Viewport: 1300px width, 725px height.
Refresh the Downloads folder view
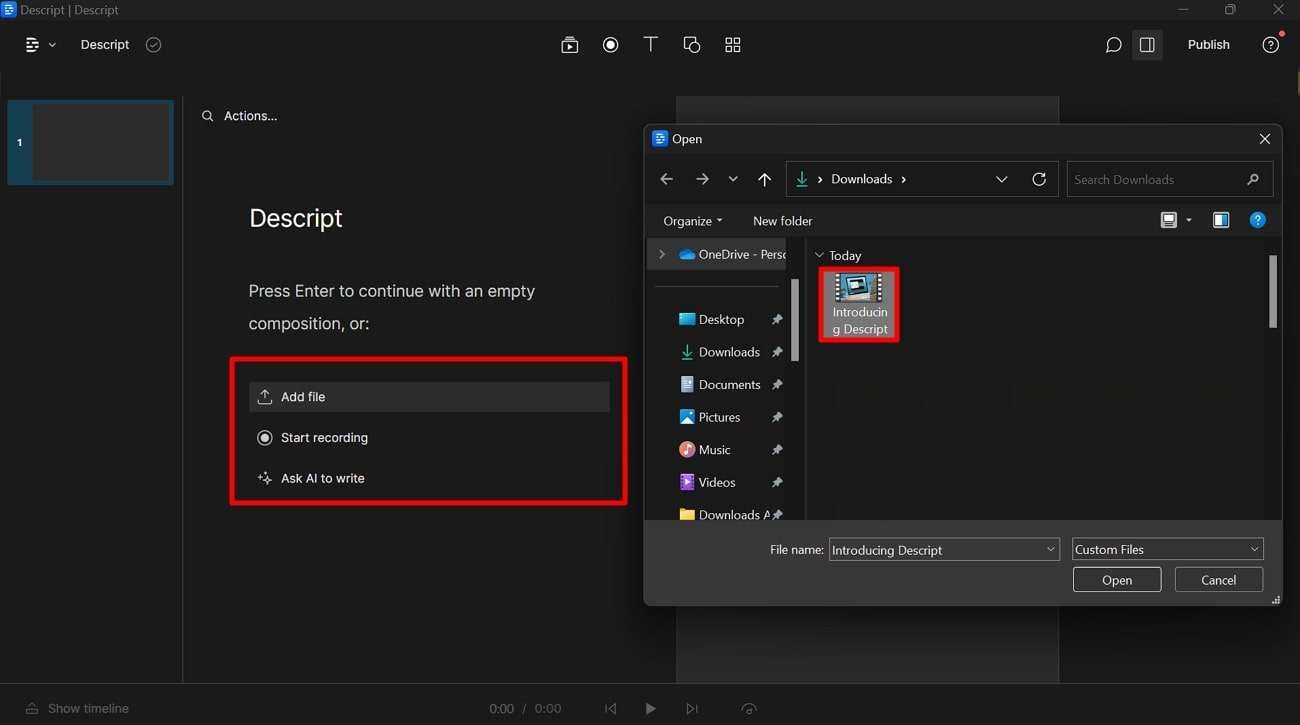(1039, 179)
